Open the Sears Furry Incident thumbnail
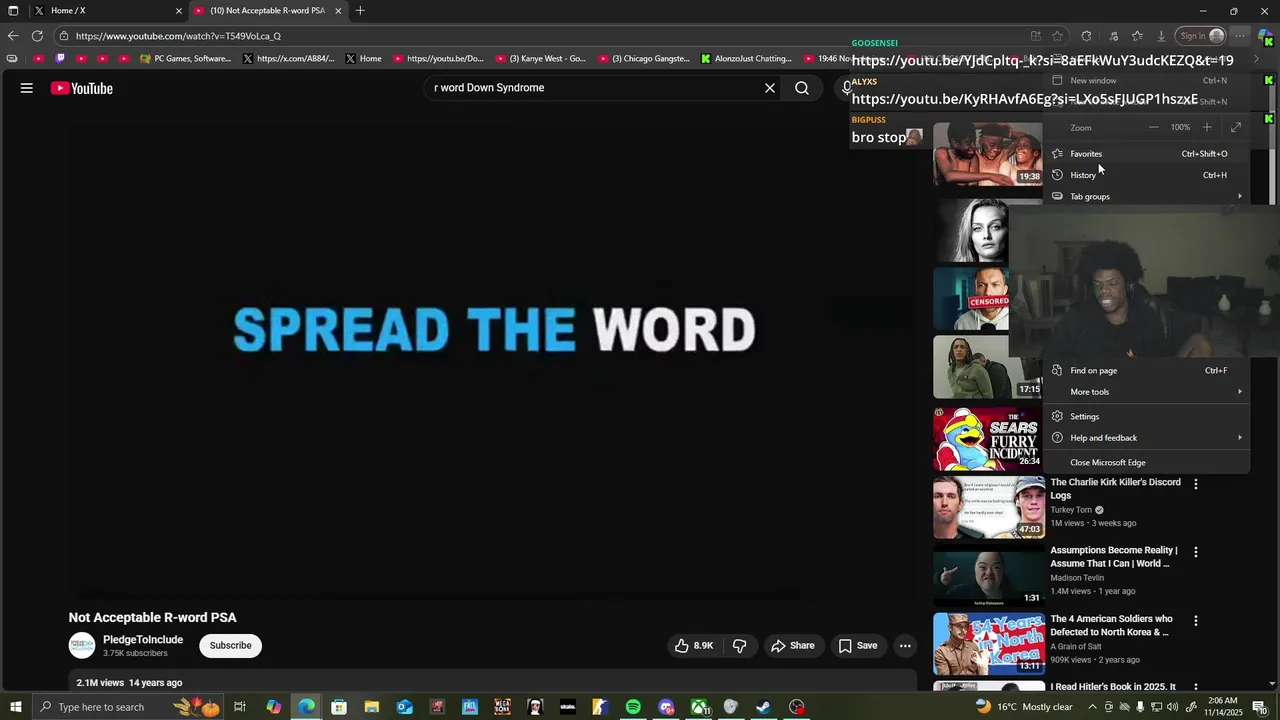This screenshot has height=720, width=1280. pos(989,439)
